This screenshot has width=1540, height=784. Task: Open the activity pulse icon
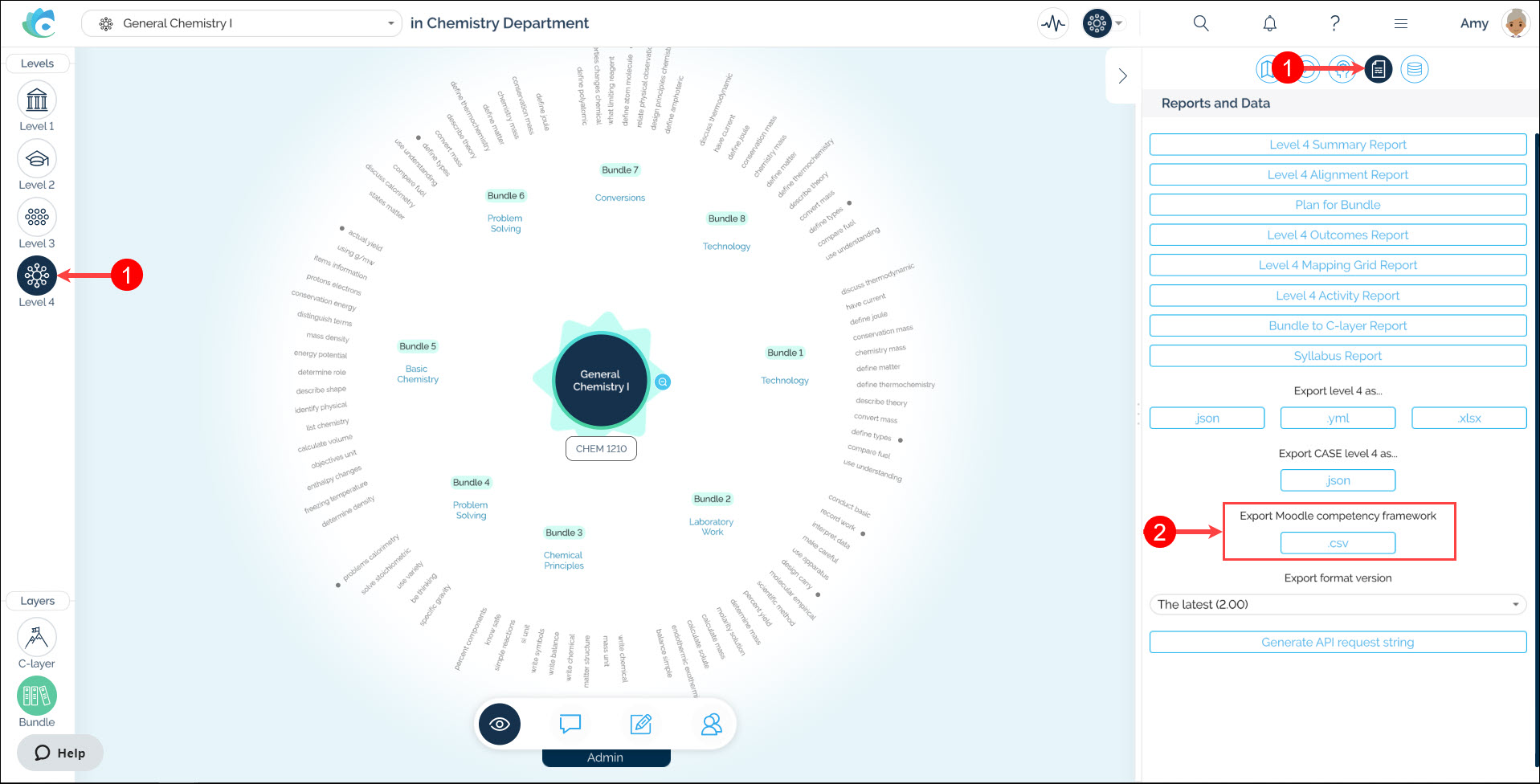pos(1052,24)
